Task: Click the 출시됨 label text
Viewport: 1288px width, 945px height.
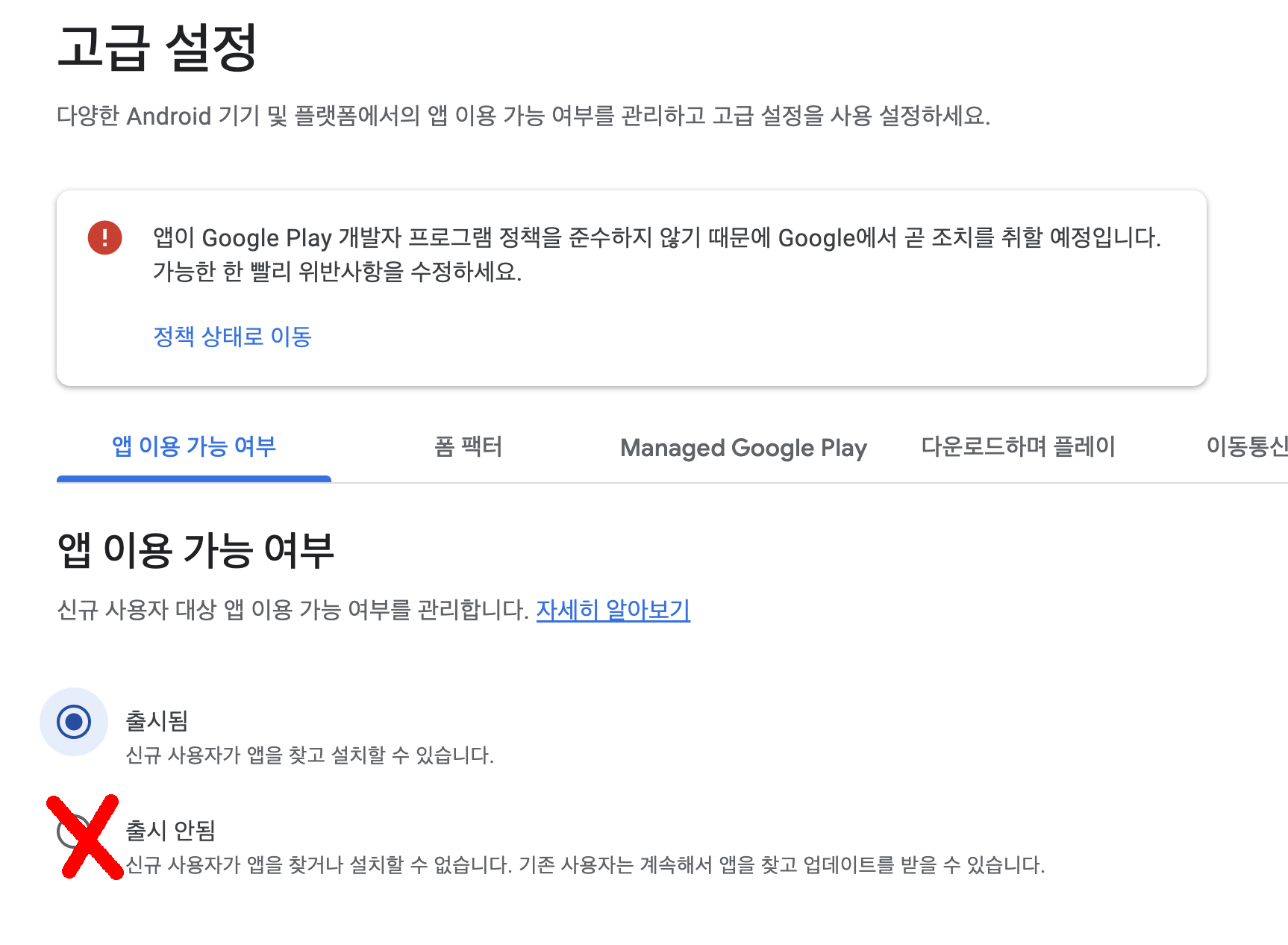Action: (x=157, y=719)
